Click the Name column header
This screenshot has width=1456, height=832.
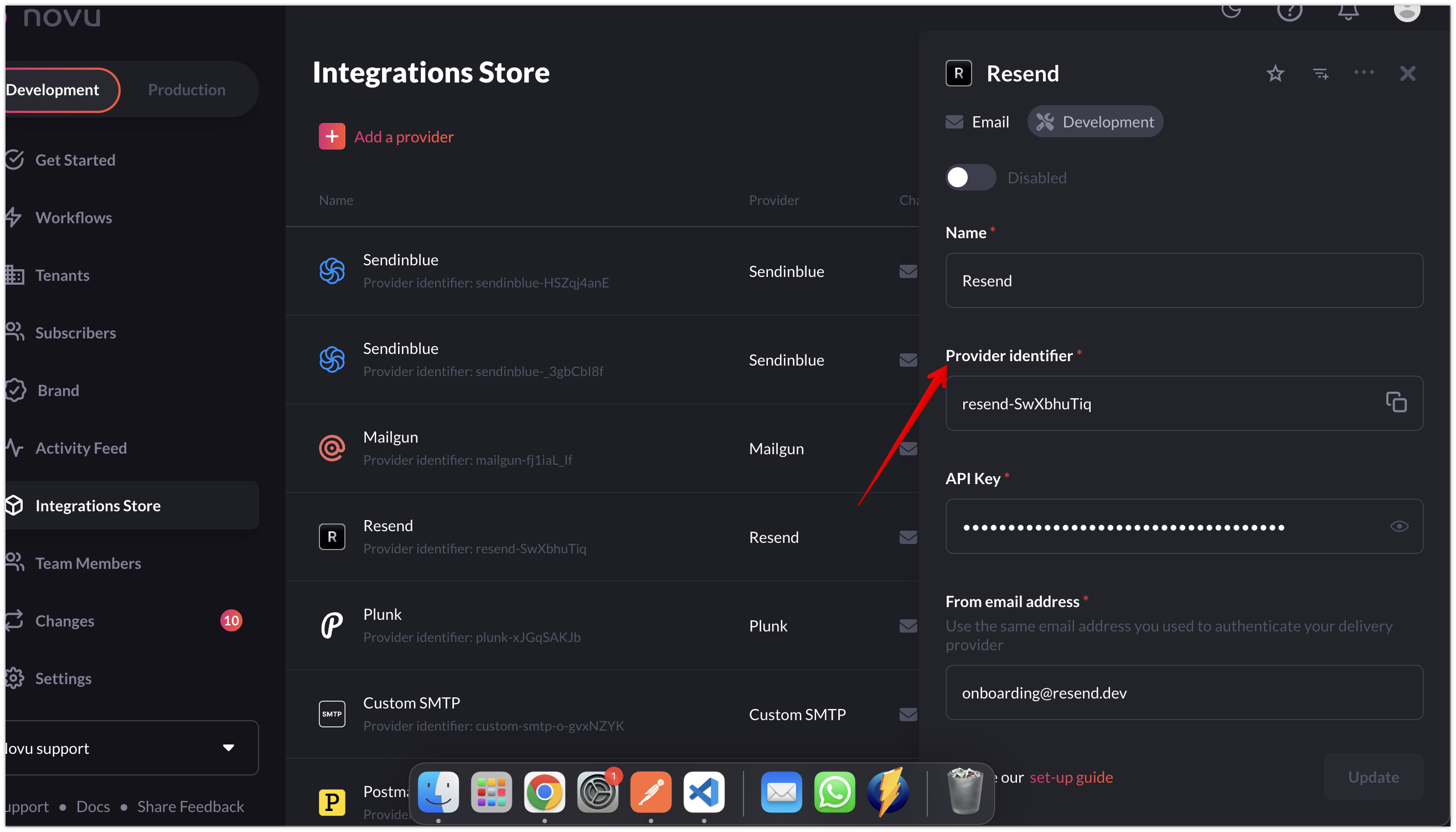point(335,200)
